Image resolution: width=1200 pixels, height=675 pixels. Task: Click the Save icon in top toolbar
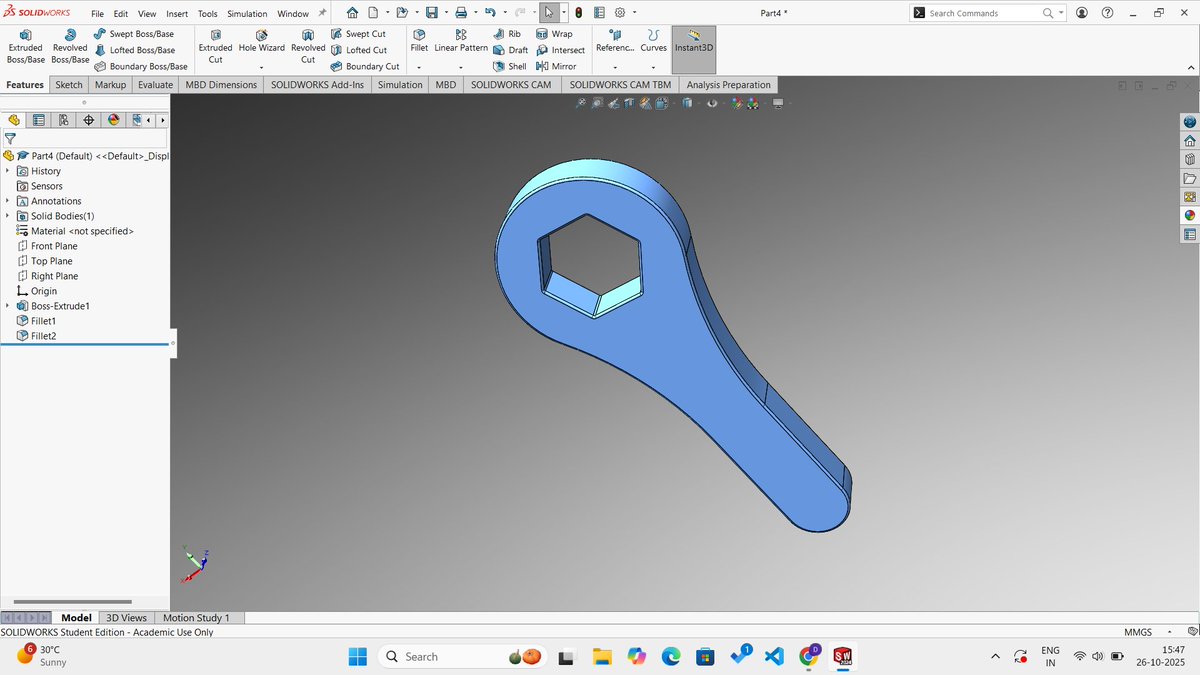(x=431, y=13)
